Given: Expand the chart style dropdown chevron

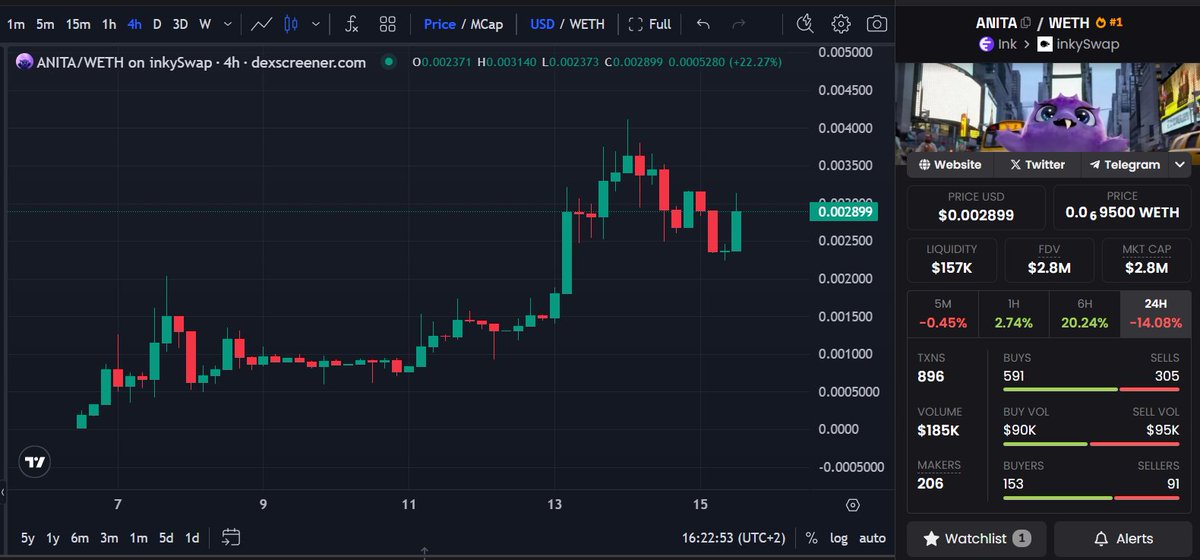Looking at the screenshot, I should pyautogui.click(x=317, y=23).
